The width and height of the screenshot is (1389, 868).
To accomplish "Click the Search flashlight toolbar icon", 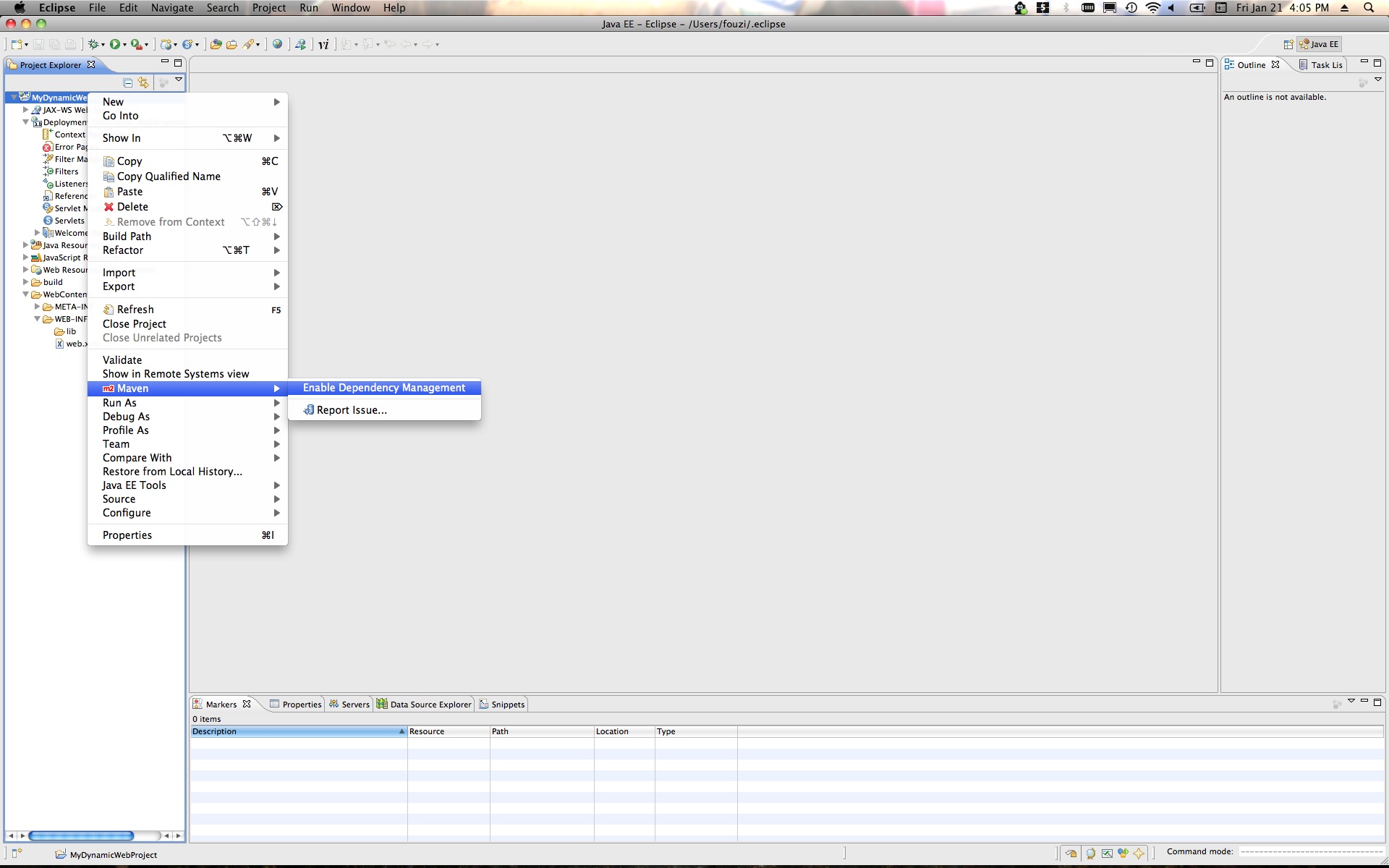I will click(x=248, y=44).
